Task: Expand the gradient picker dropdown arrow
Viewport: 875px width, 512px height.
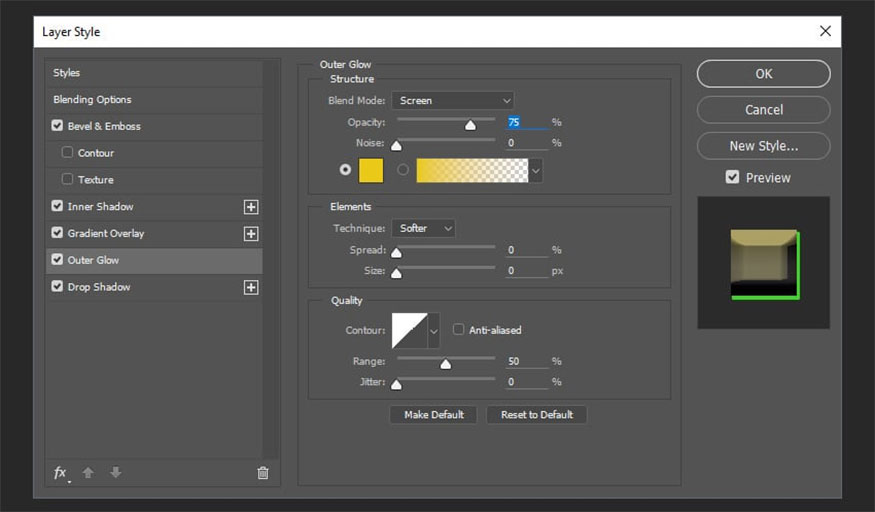Action: tap(536, 171)
